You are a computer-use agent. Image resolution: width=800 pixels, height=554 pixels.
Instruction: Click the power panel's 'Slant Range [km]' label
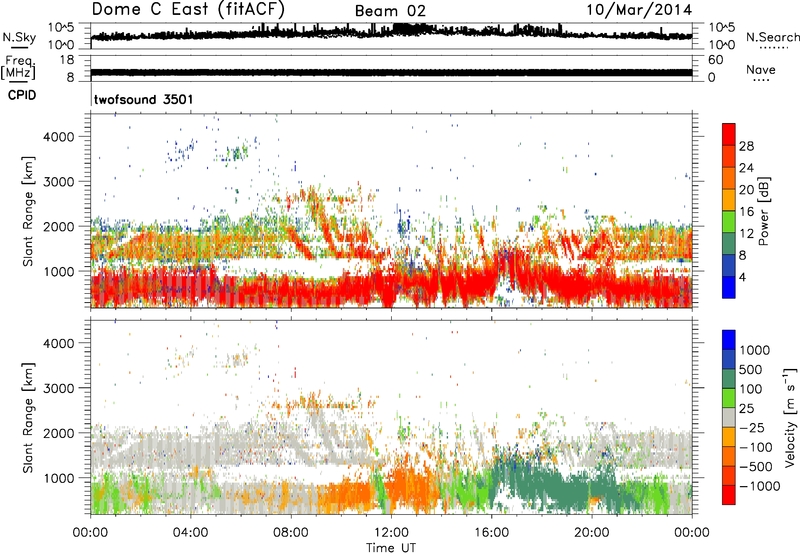(x=28, y=211)
